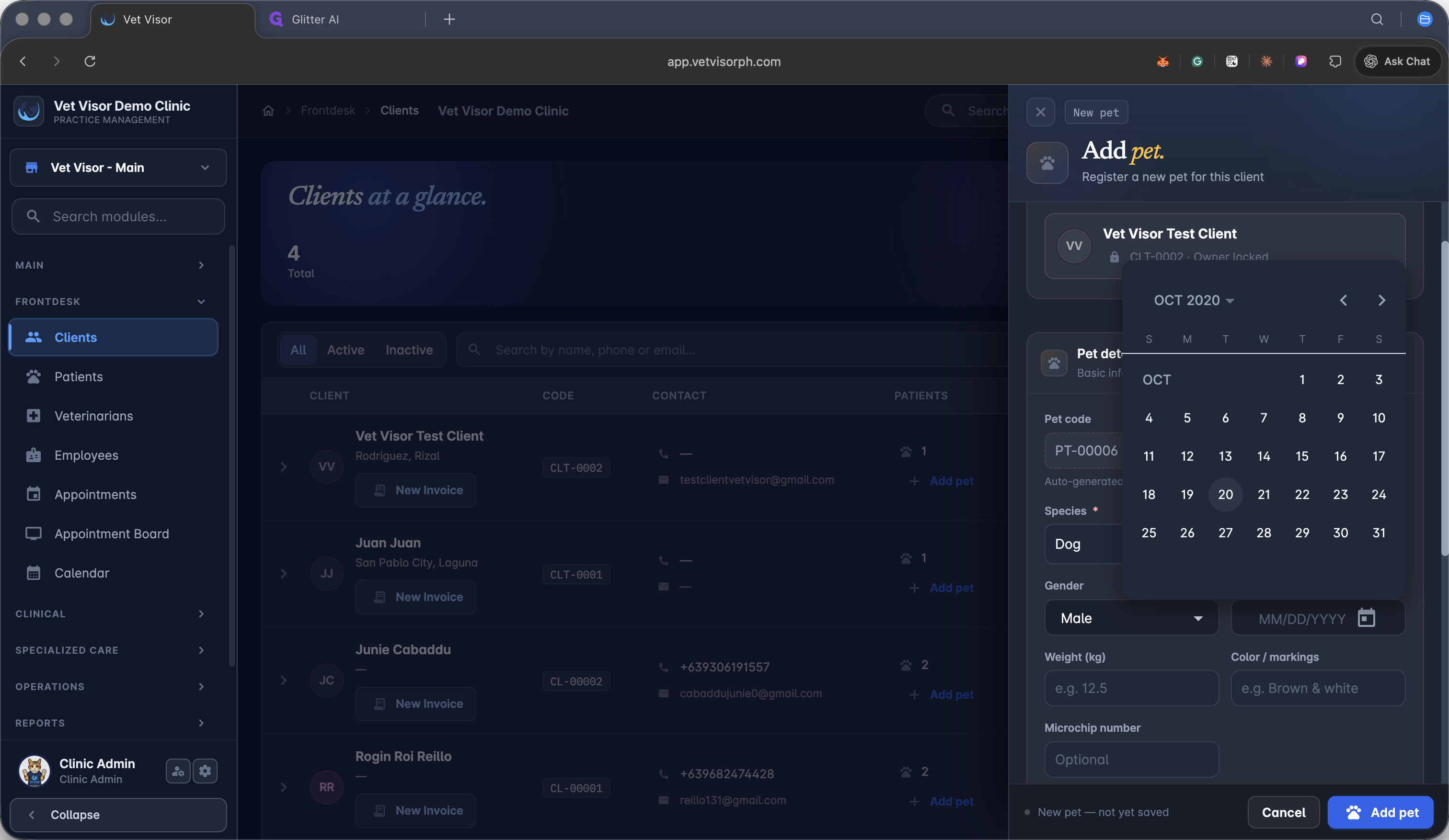Click the MetaMask fox extension icon
Viewport: 1449px width, 840px height.
pos(1162,61)
